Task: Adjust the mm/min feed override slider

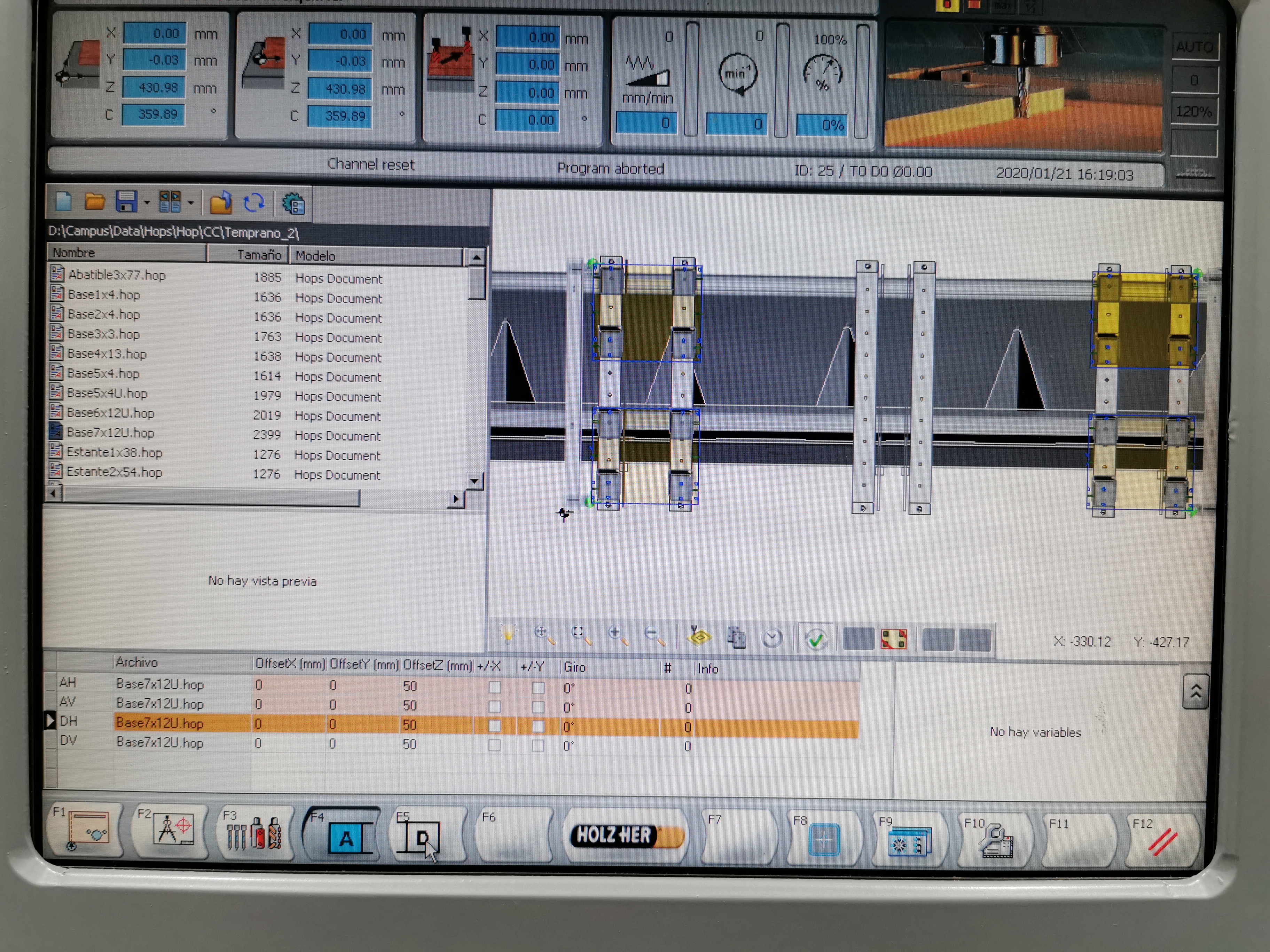Action: pos(691,79)
